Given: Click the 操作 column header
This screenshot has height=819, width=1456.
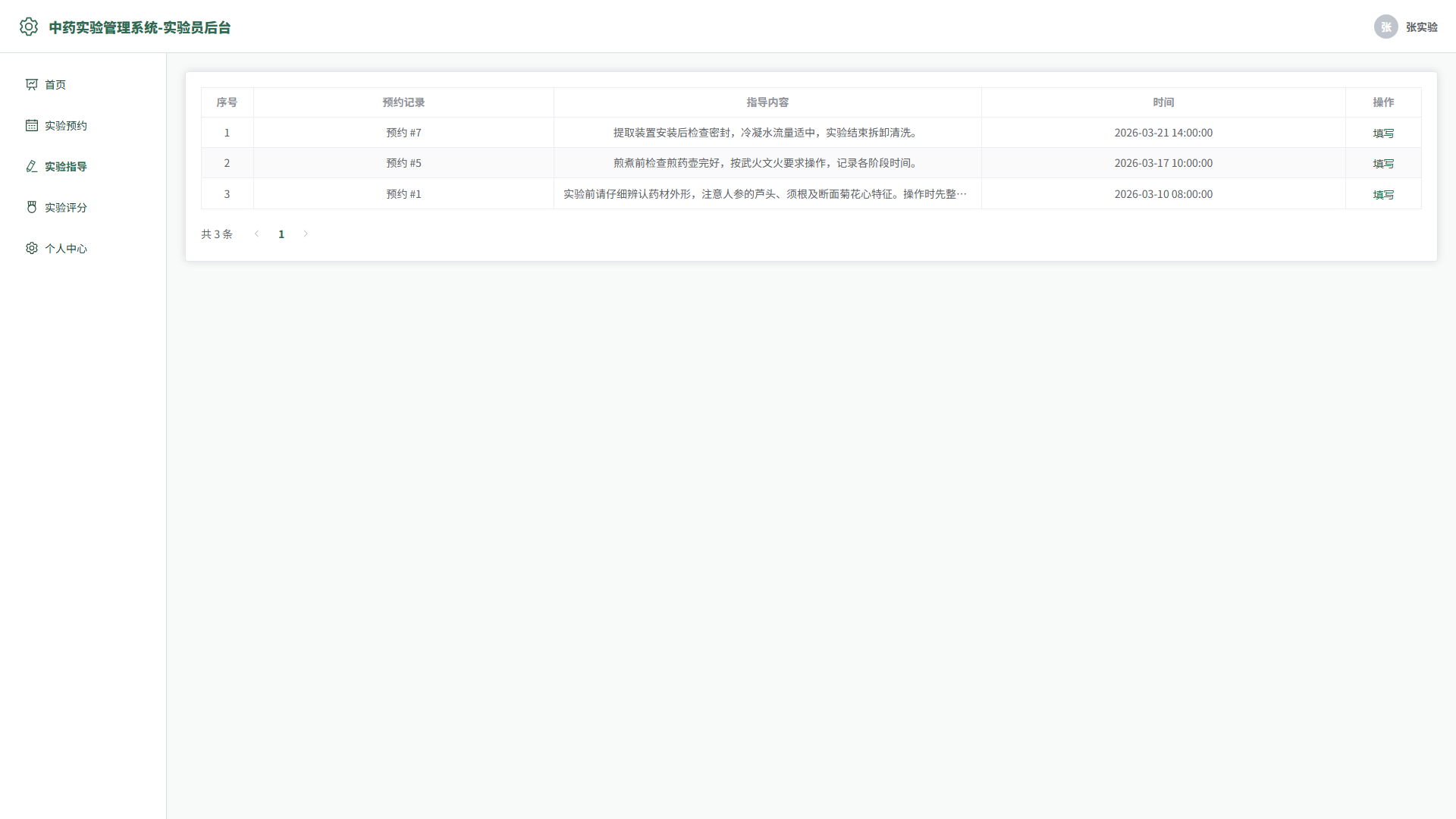Looking at the screenshot, I should tap(1383, 102).
